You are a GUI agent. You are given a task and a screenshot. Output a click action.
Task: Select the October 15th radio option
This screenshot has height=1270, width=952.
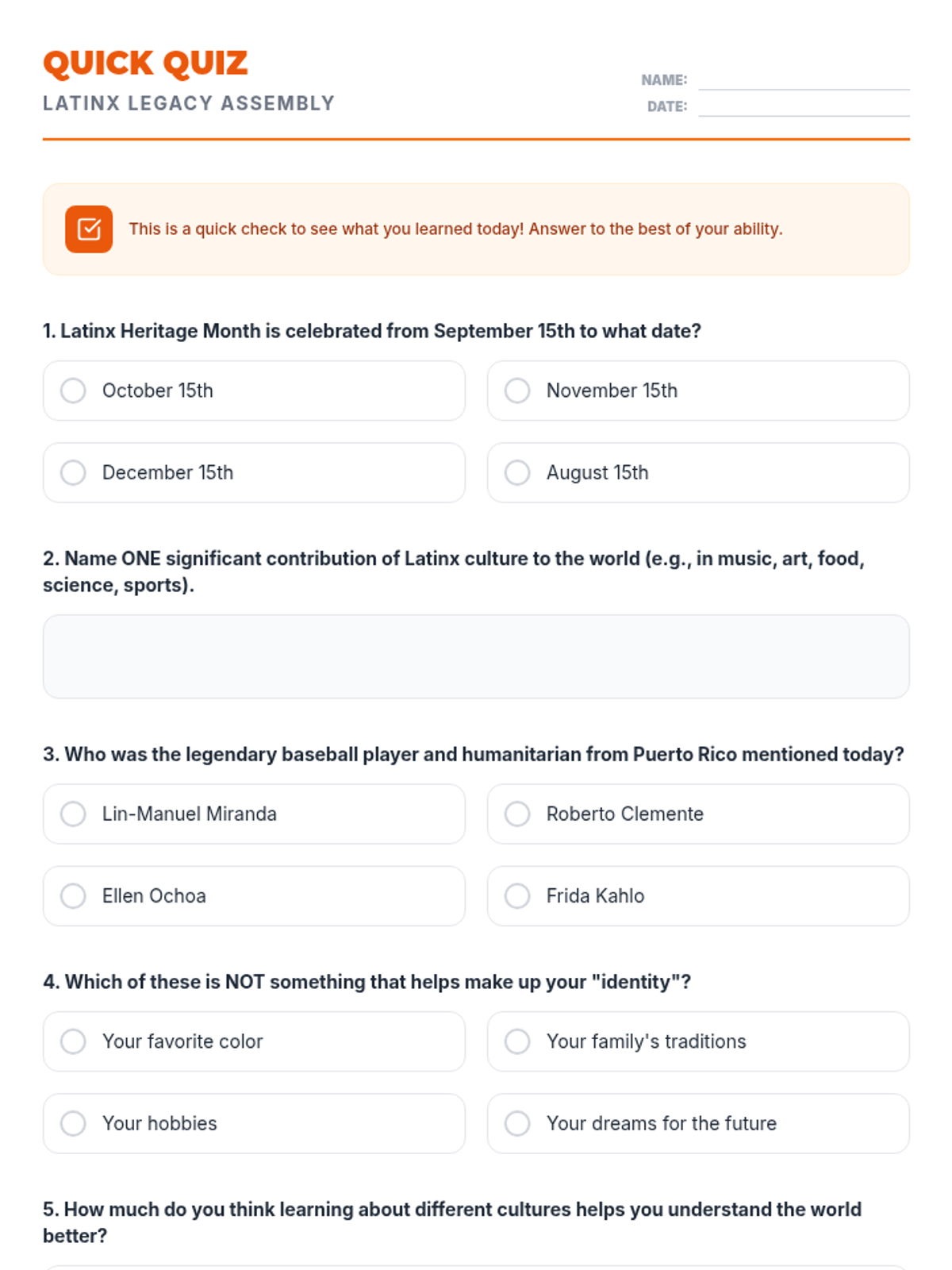pyautogui.click(x=73, y=391)
